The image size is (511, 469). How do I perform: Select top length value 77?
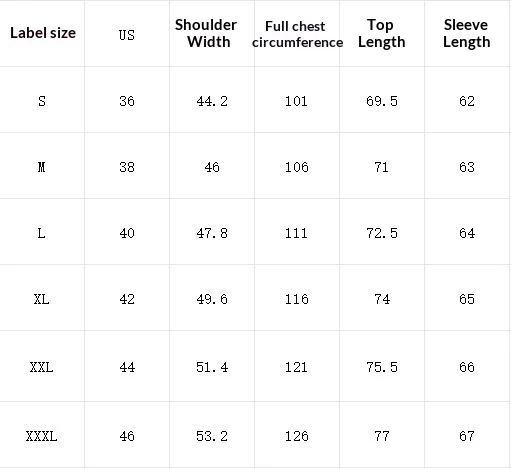382,436
